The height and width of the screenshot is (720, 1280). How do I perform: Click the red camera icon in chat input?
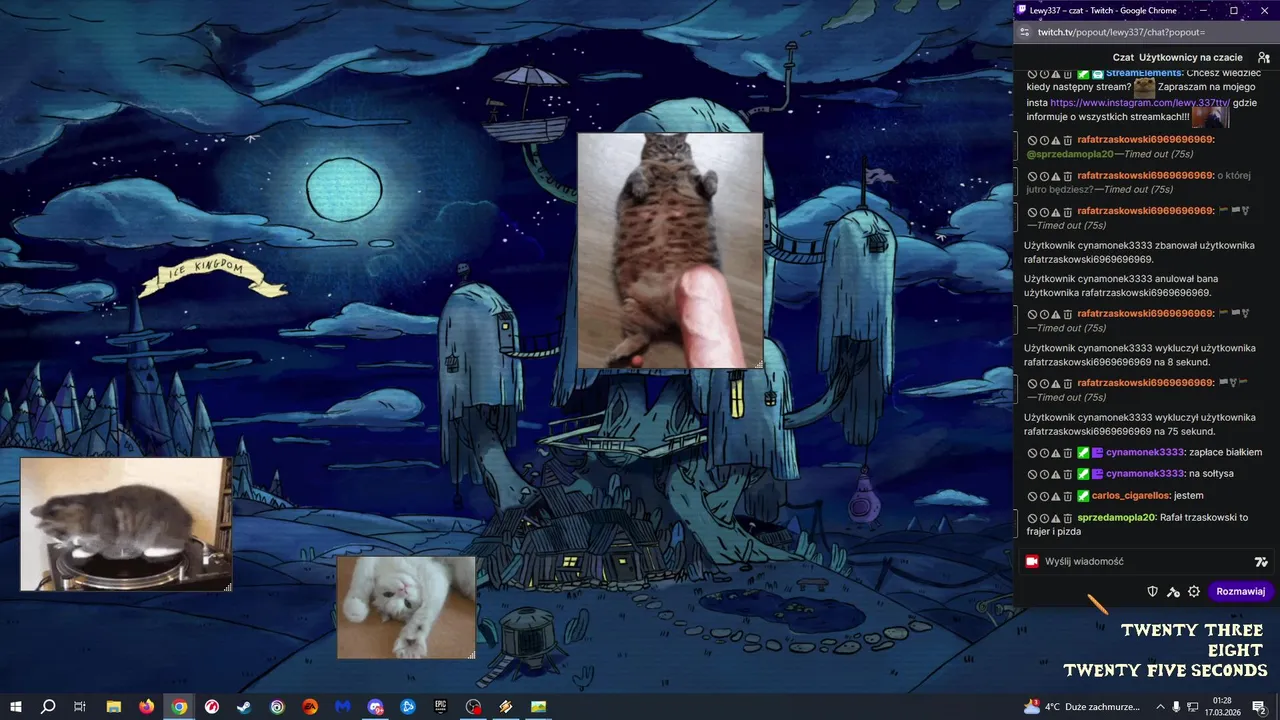[1032, 562]
